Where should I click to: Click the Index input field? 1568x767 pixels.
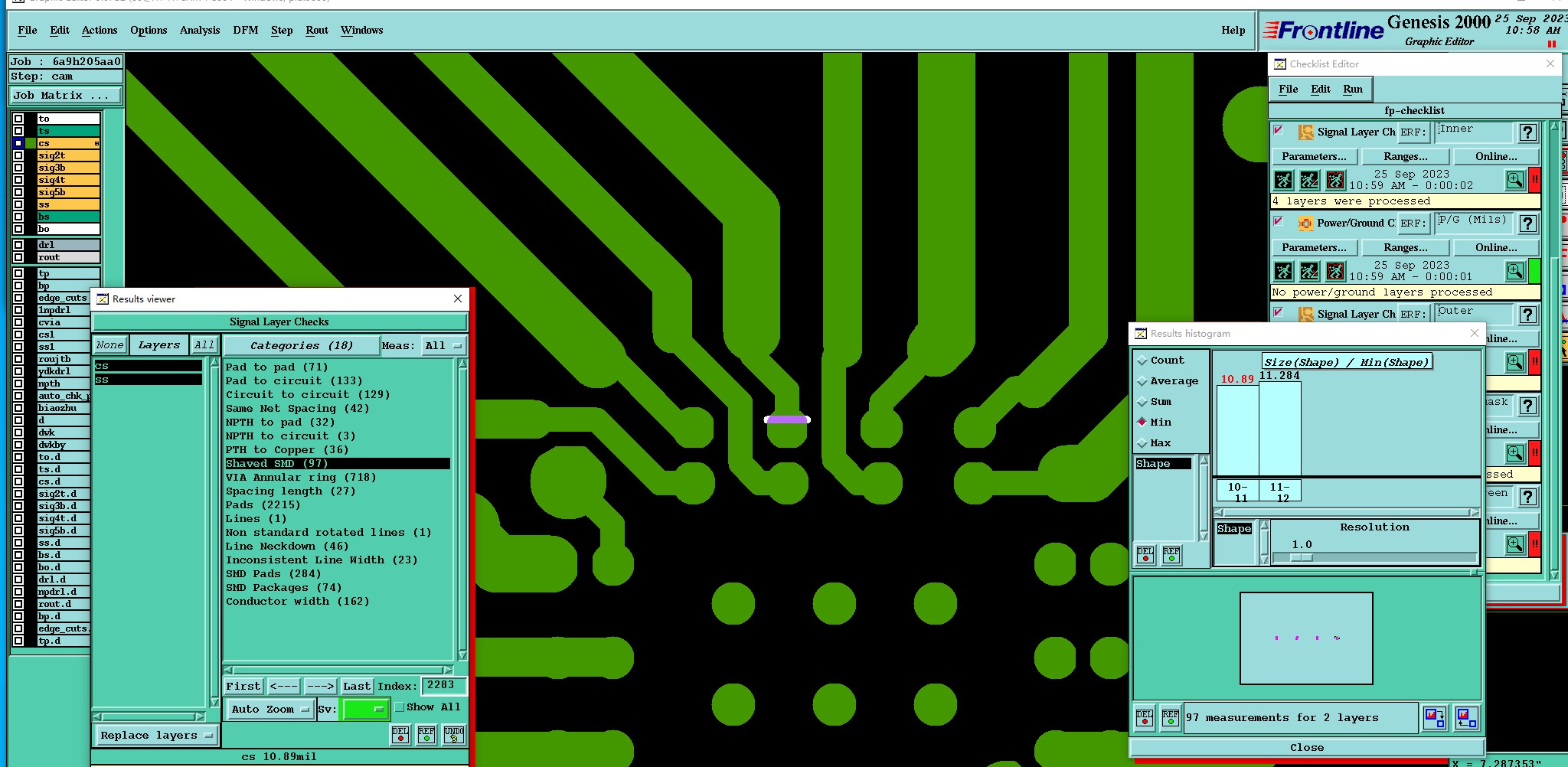443,686
